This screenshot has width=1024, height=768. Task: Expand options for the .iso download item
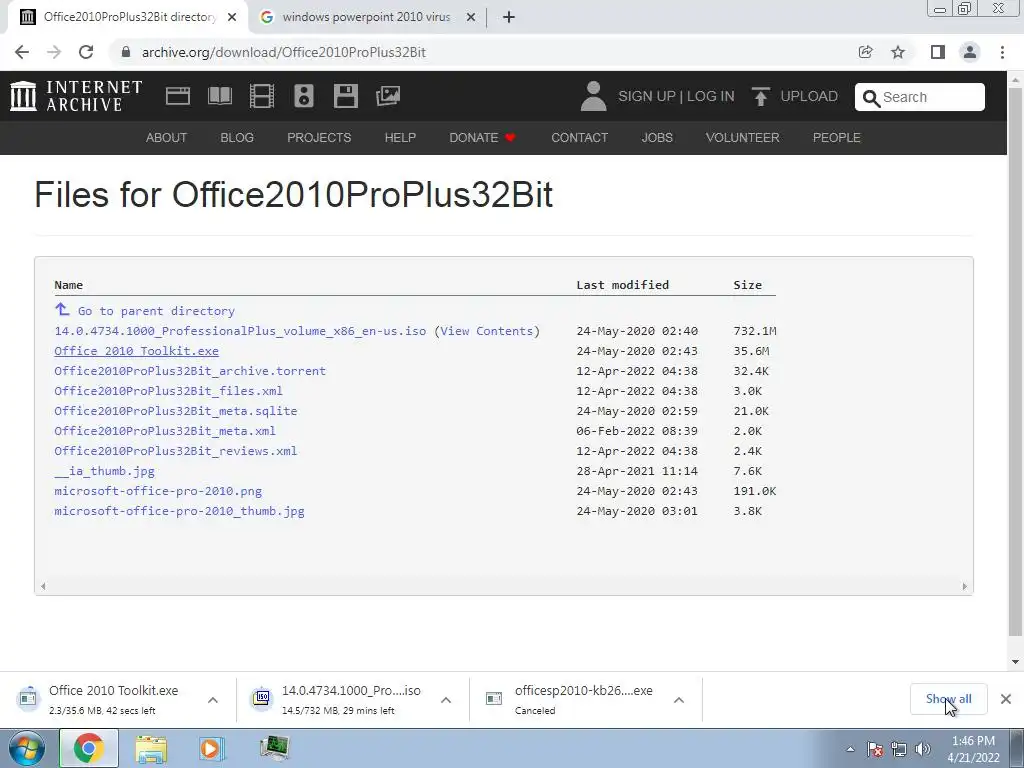point(446,700)
